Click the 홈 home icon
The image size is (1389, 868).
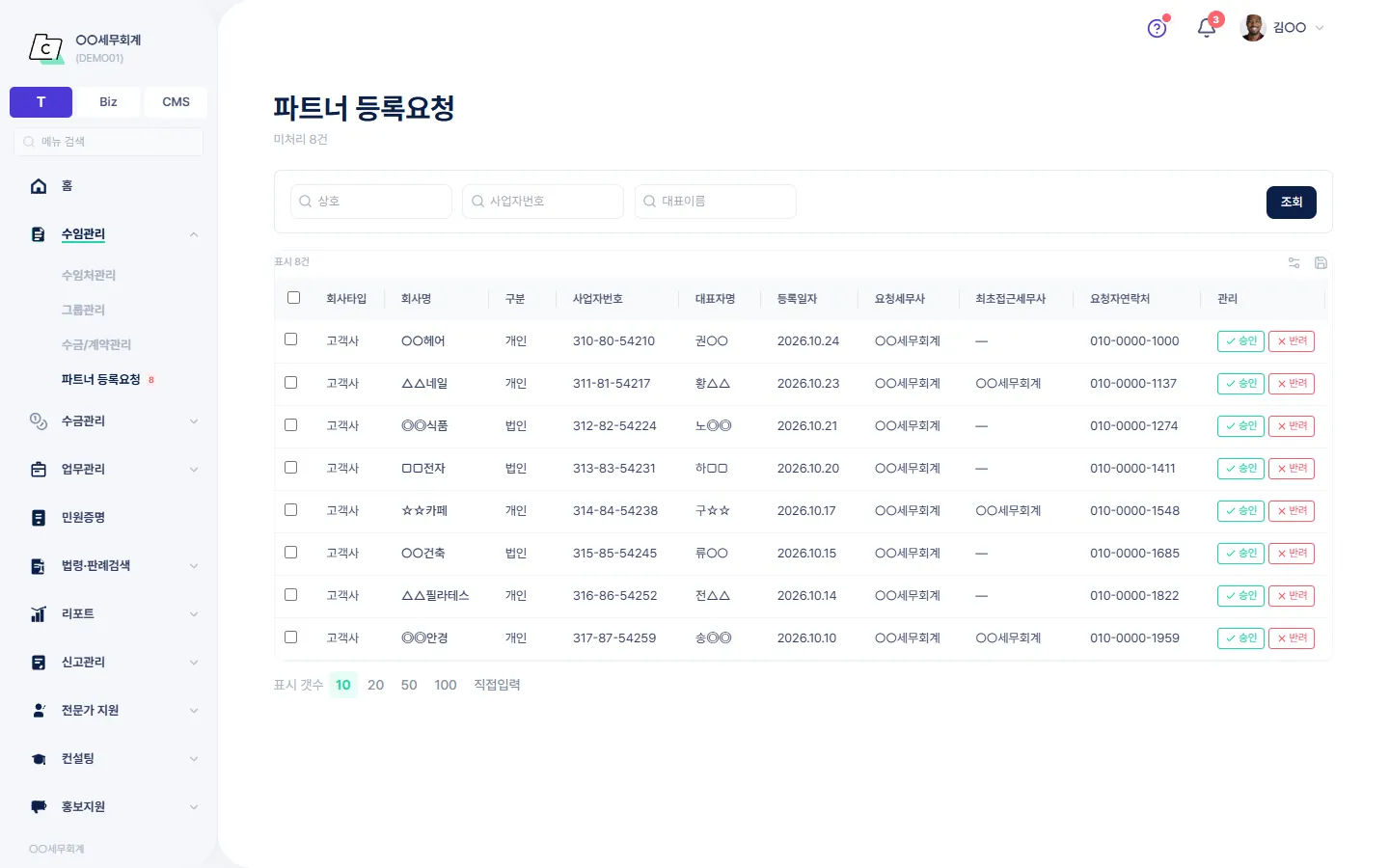39,186
